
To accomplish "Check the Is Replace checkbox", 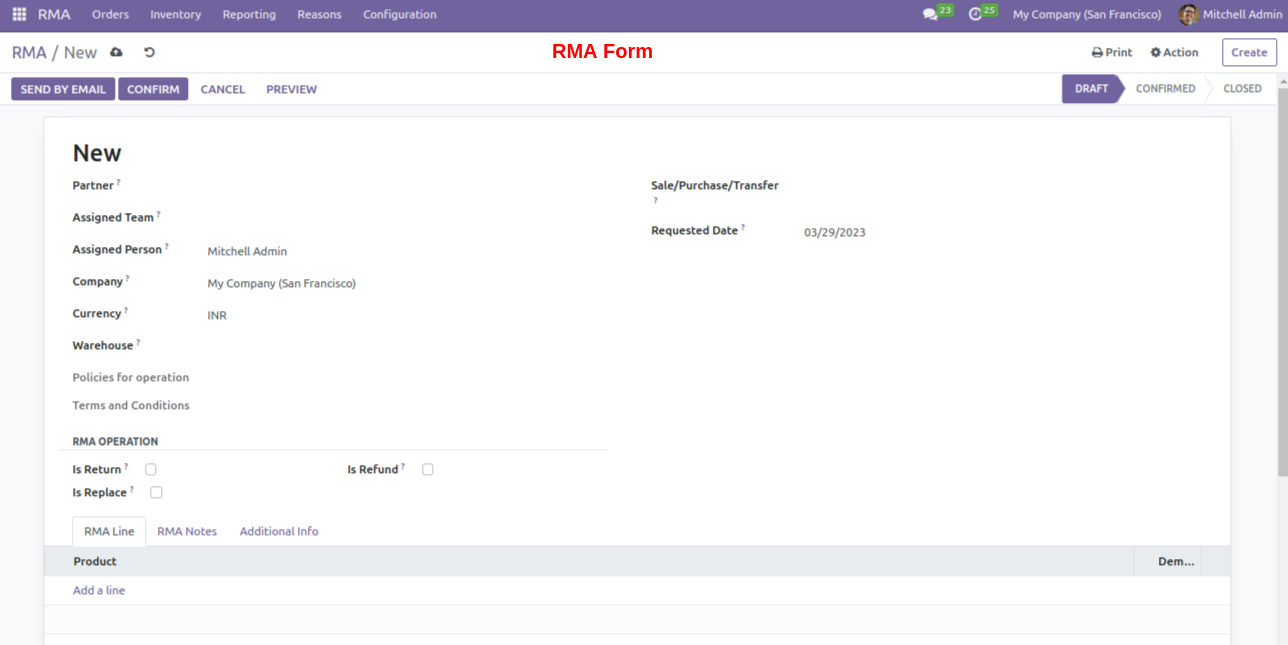I will [x=156, y=492].
